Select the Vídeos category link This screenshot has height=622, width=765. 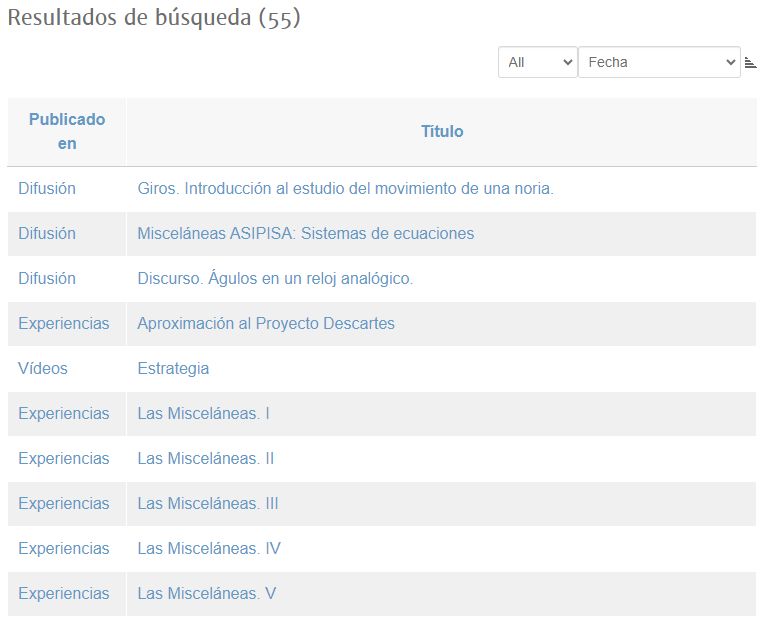43,369
